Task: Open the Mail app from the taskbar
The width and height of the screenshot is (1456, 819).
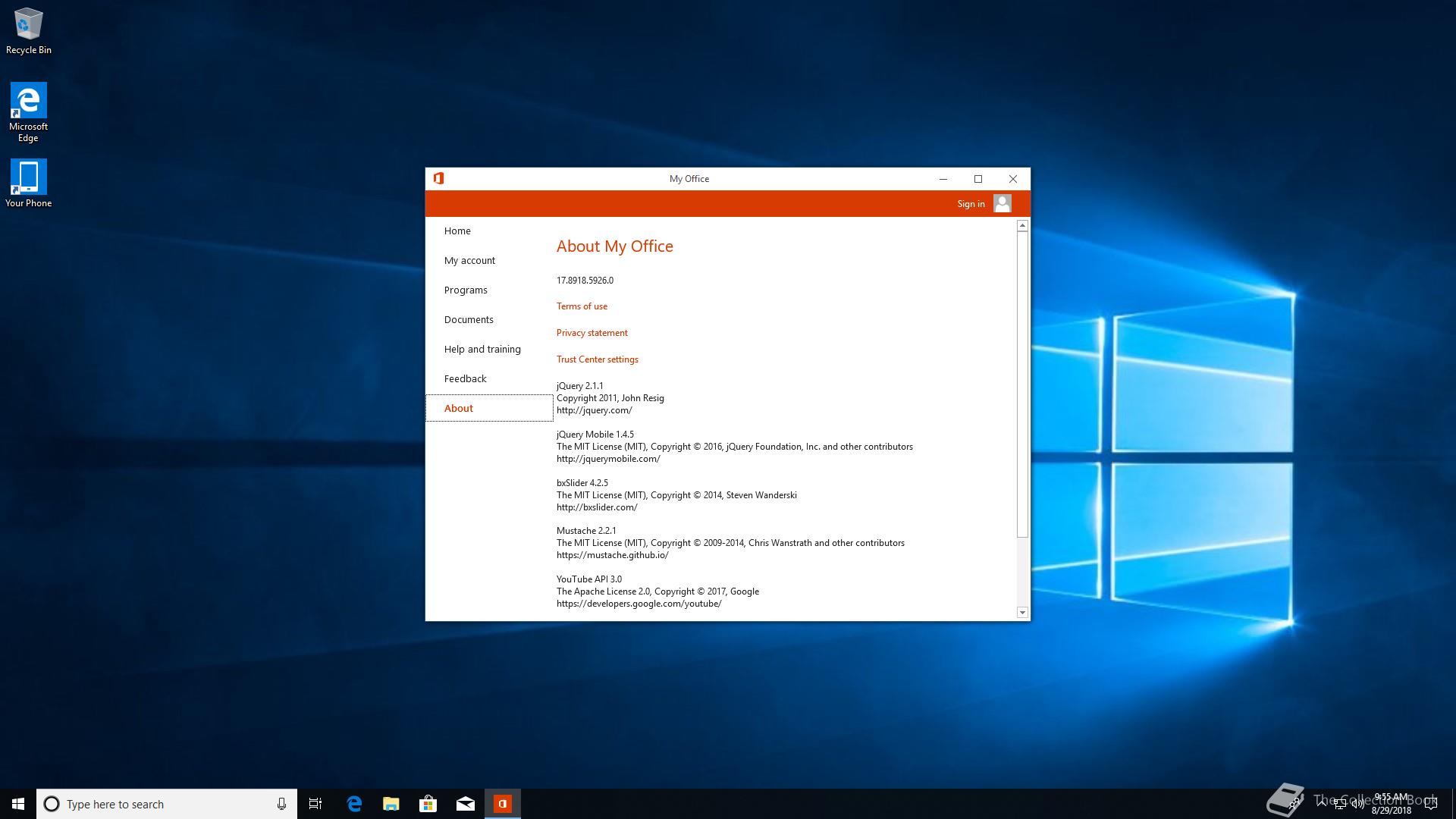Action: coord(466,804)
